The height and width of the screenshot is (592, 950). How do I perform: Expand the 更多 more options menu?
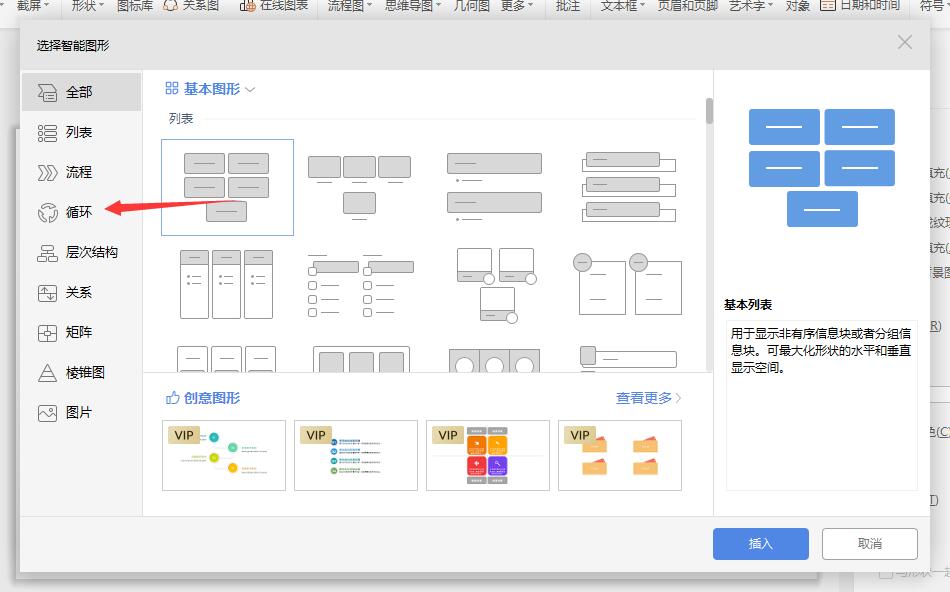(512, 7)
